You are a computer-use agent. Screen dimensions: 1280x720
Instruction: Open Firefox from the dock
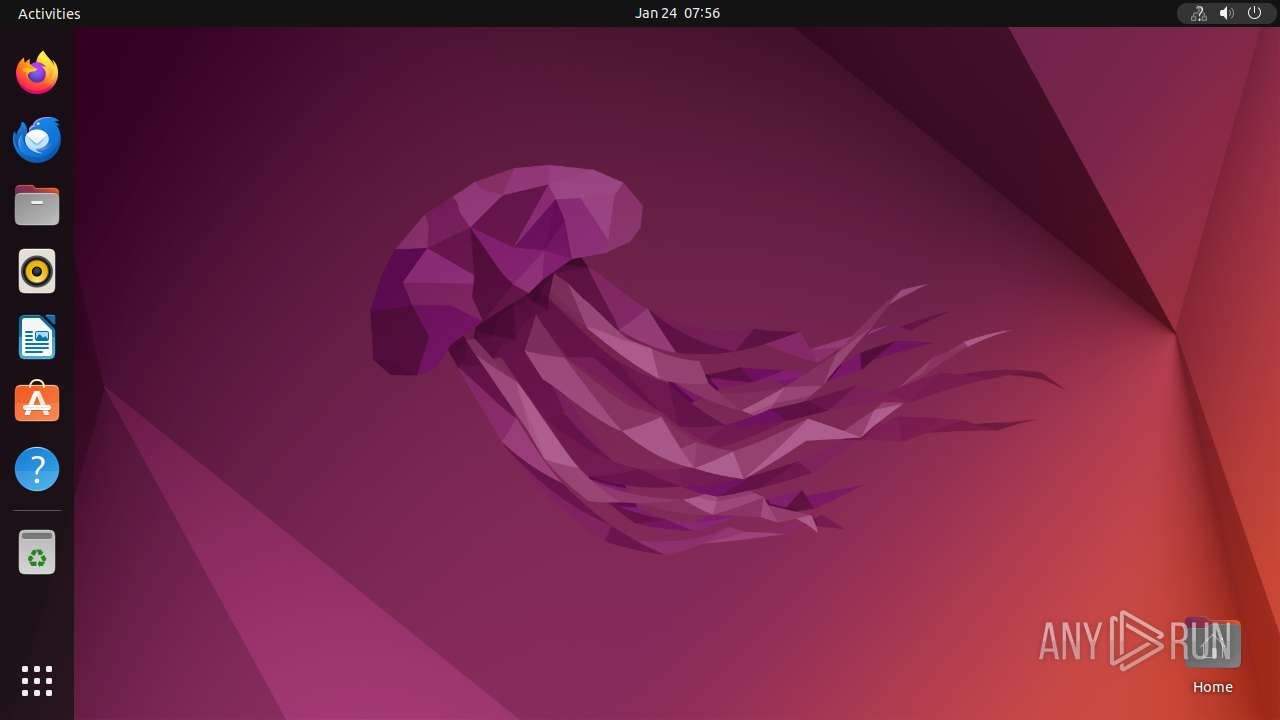click(37, 73)
